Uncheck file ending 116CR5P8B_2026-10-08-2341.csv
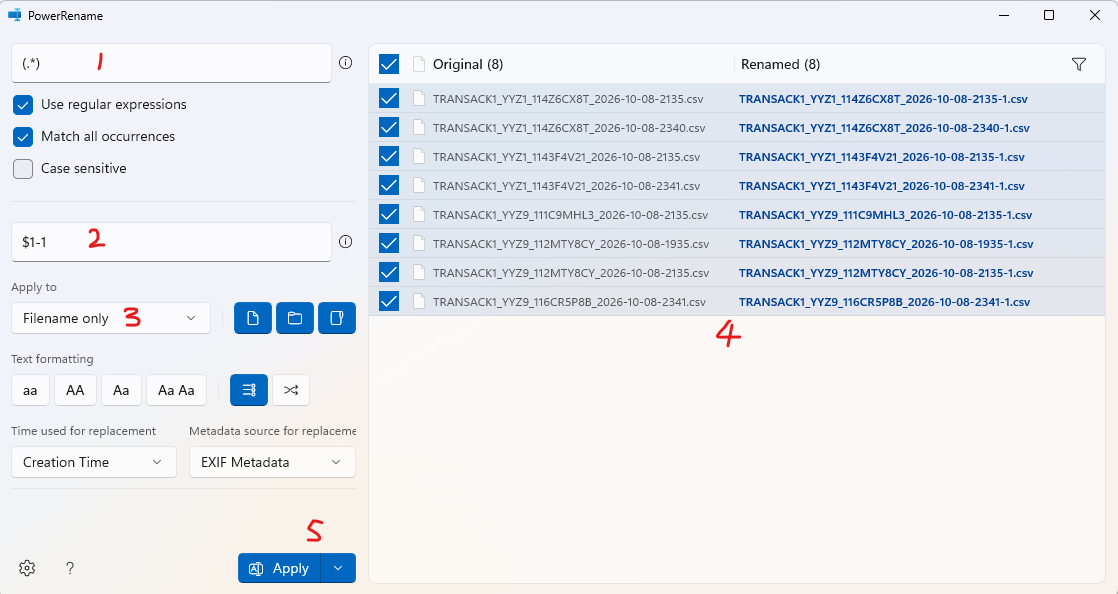1118x594 pixels. click(x=389, y=302)
